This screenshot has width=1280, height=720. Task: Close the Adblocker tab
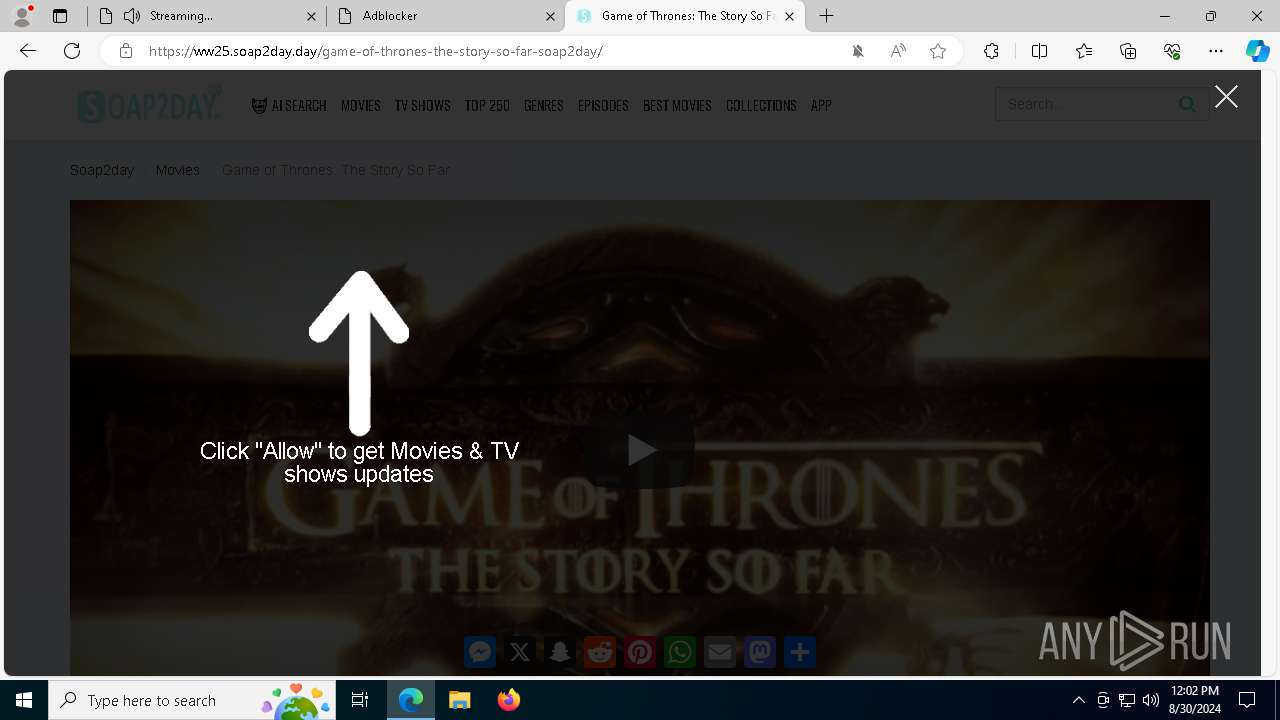pyautogui.click(x=550, y=16)
